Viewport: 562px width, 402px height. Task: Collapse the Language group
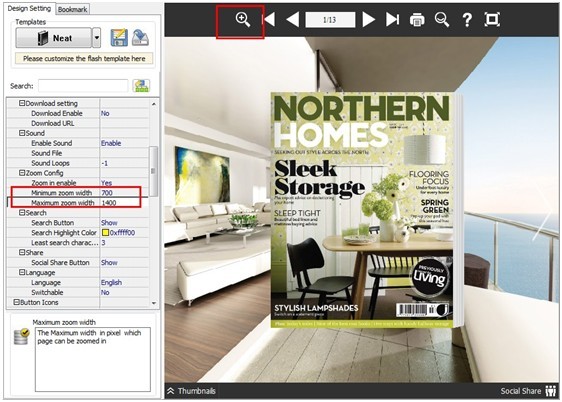(22, 272)
